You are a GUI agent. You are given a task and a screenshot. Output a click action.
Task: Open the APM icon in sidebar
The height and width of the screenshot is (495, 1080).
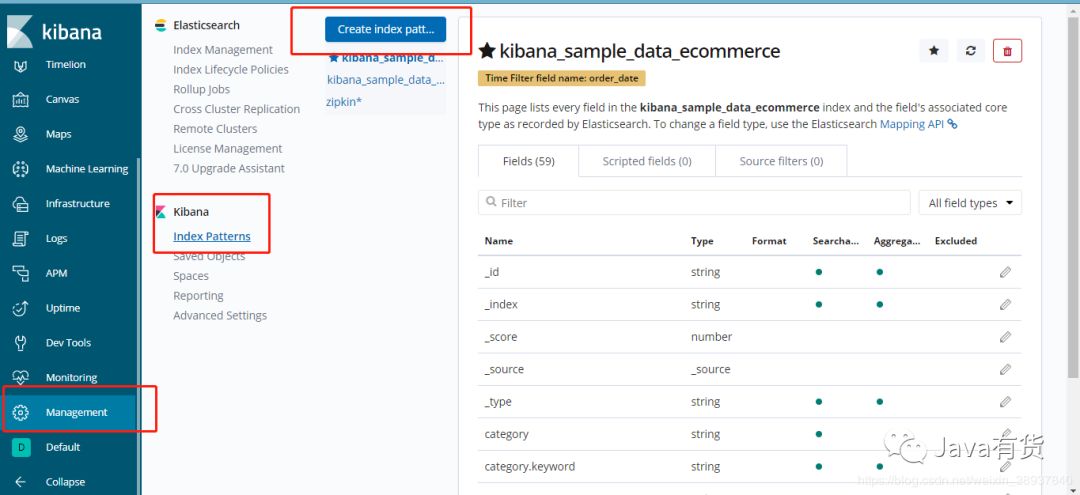pyautogui.click(x=21, y=273)
